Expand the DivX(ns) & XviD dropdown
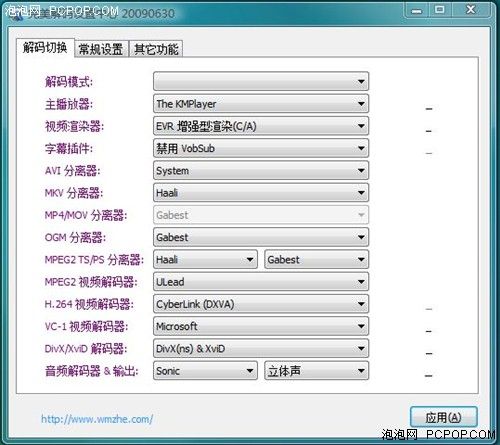This screenshot has height=445, width=500. click(261, 349)
